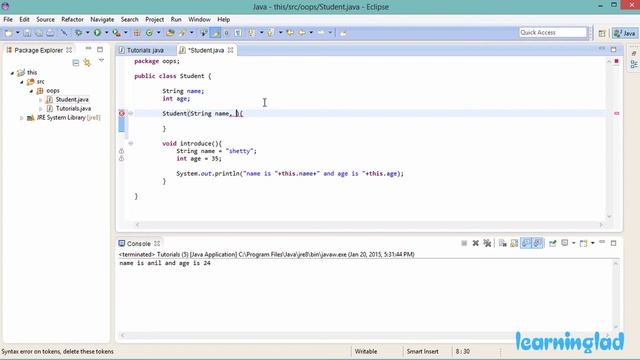This screenshot has height=360, width=640.
Task: Click the Quick Access search field
Action: [x=553, y=32]
